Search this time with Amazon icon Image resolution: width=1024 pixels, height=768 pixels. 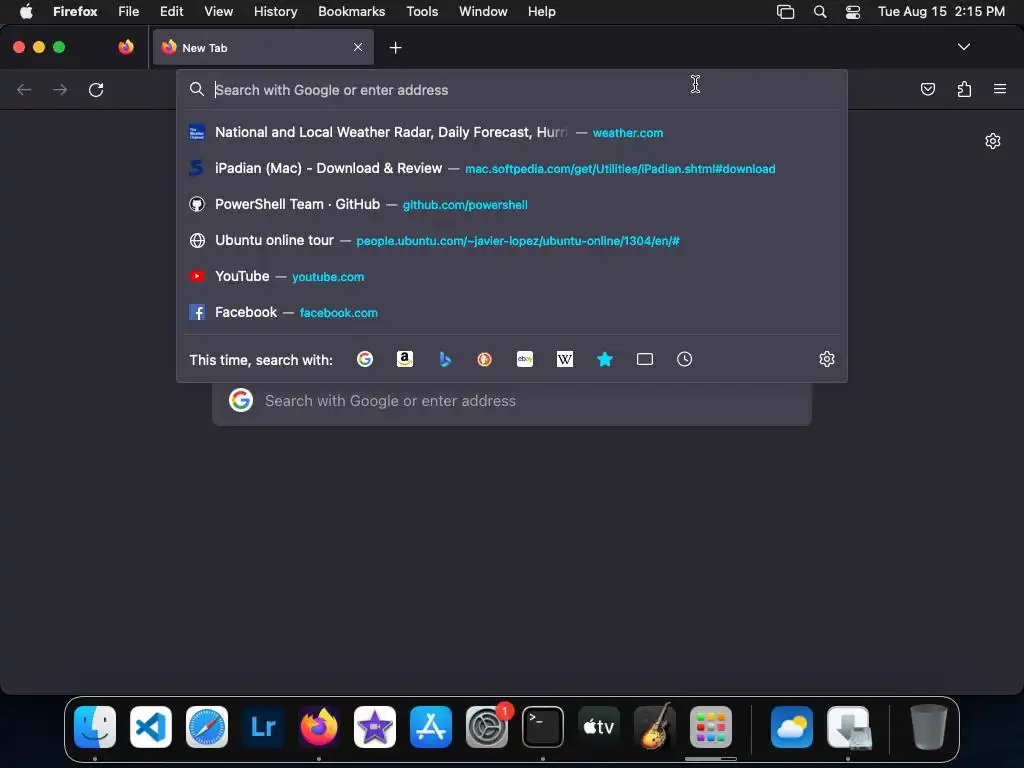(x=405, y=359)
